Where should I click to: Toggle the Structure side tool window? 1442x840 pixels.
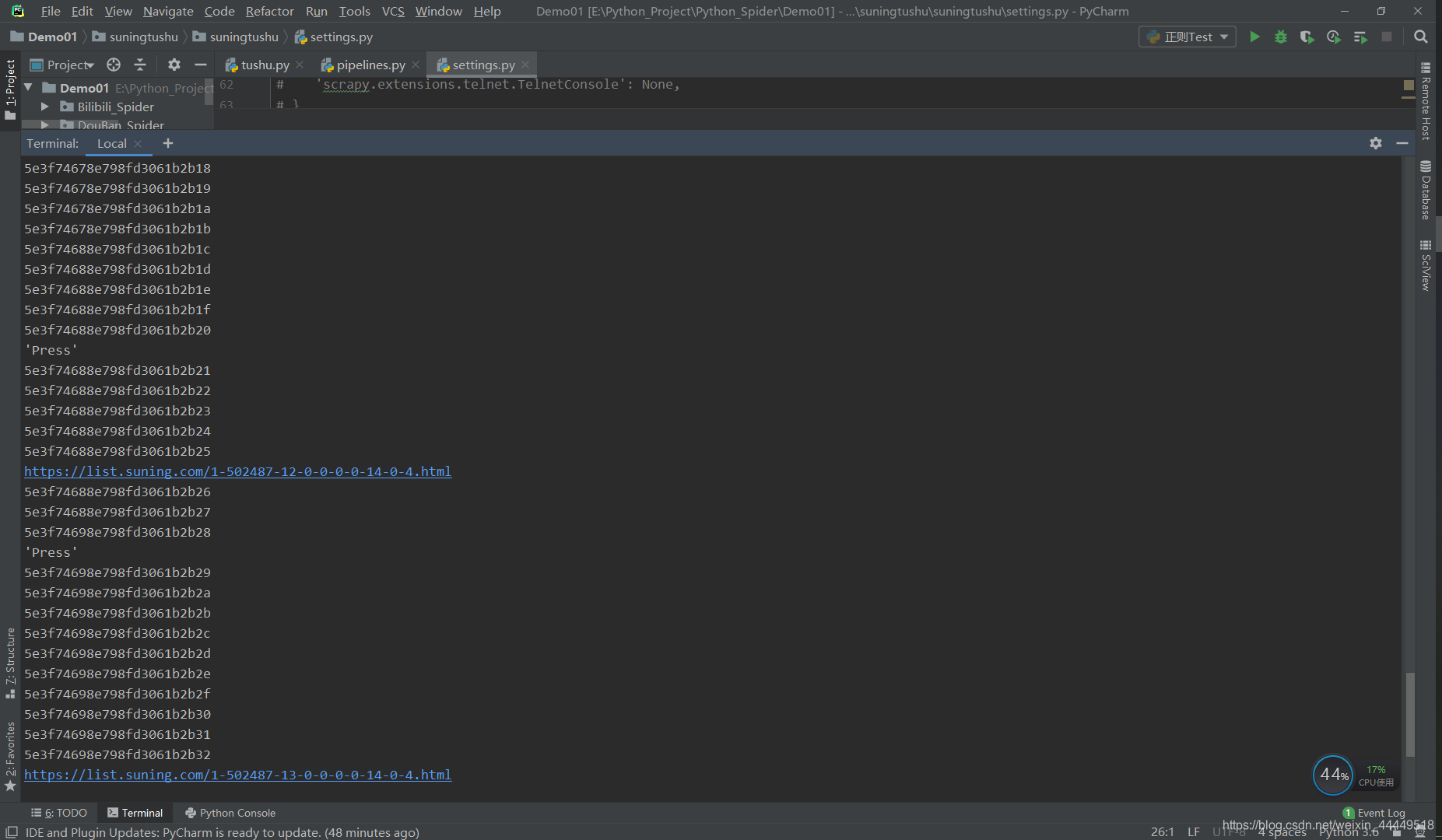click(x=10, y=663)
